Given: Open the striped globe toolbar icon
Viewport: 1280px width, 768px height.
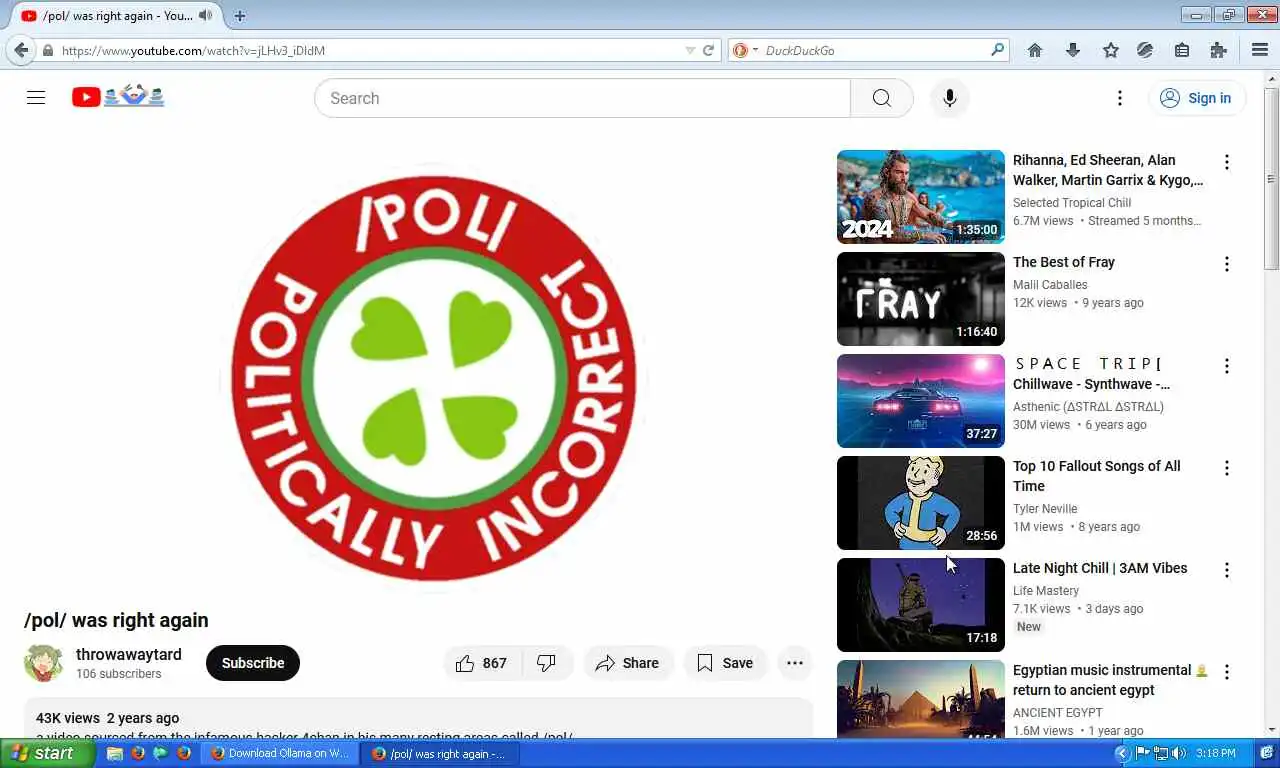Looking at the screenshot, I should pos(1146,50).
